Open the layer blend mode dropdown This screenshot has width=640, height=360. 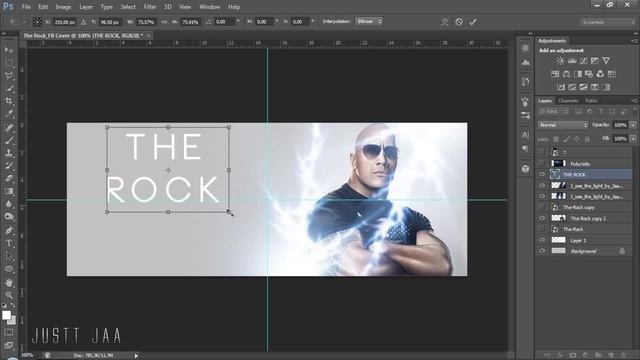pyautogui.click(x=563, y=125)
